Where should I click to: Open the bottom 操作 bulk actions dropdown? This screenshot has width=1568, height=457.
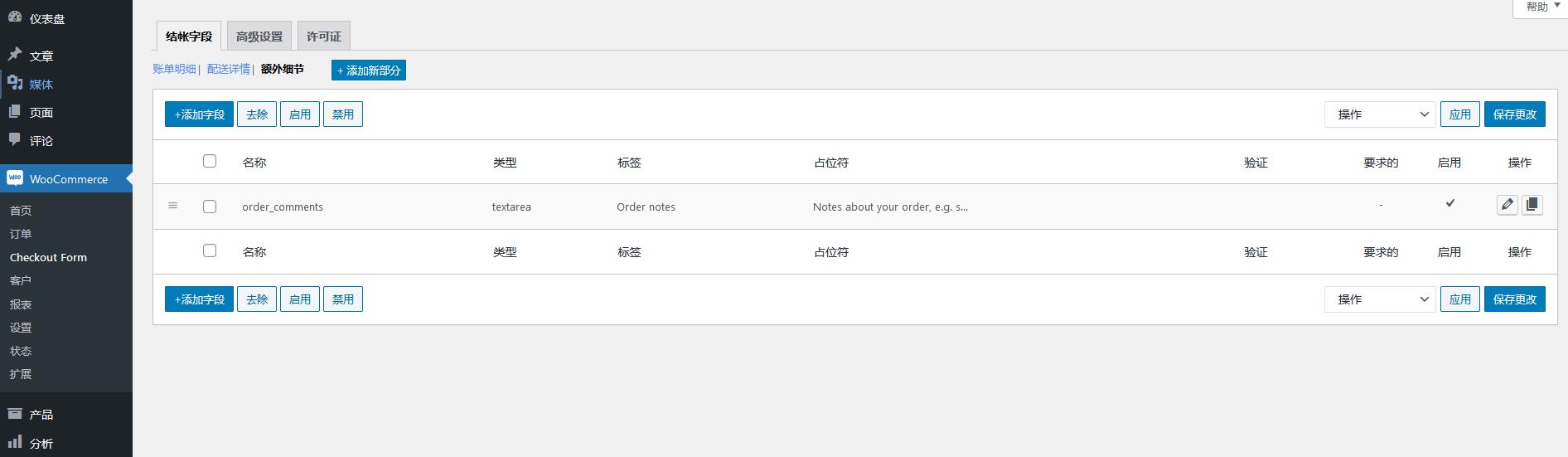coord(1380,299)
